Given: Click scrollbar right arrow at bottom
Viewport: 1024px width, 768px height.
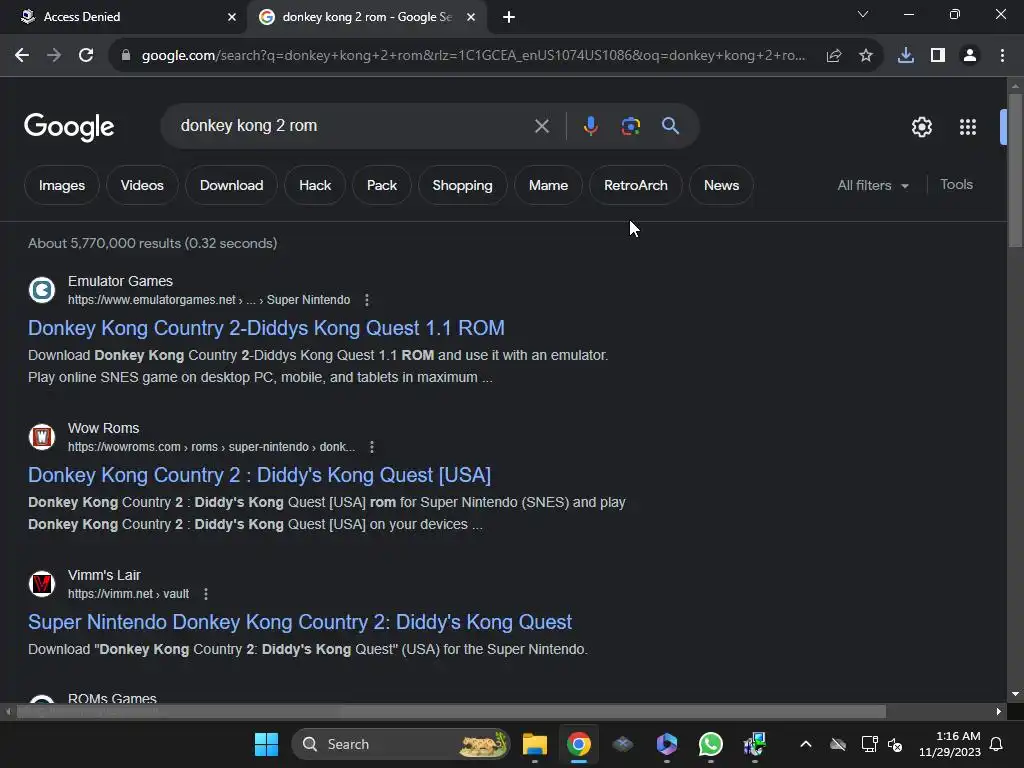Looking at the screenshot, I should tap(999, 711).
